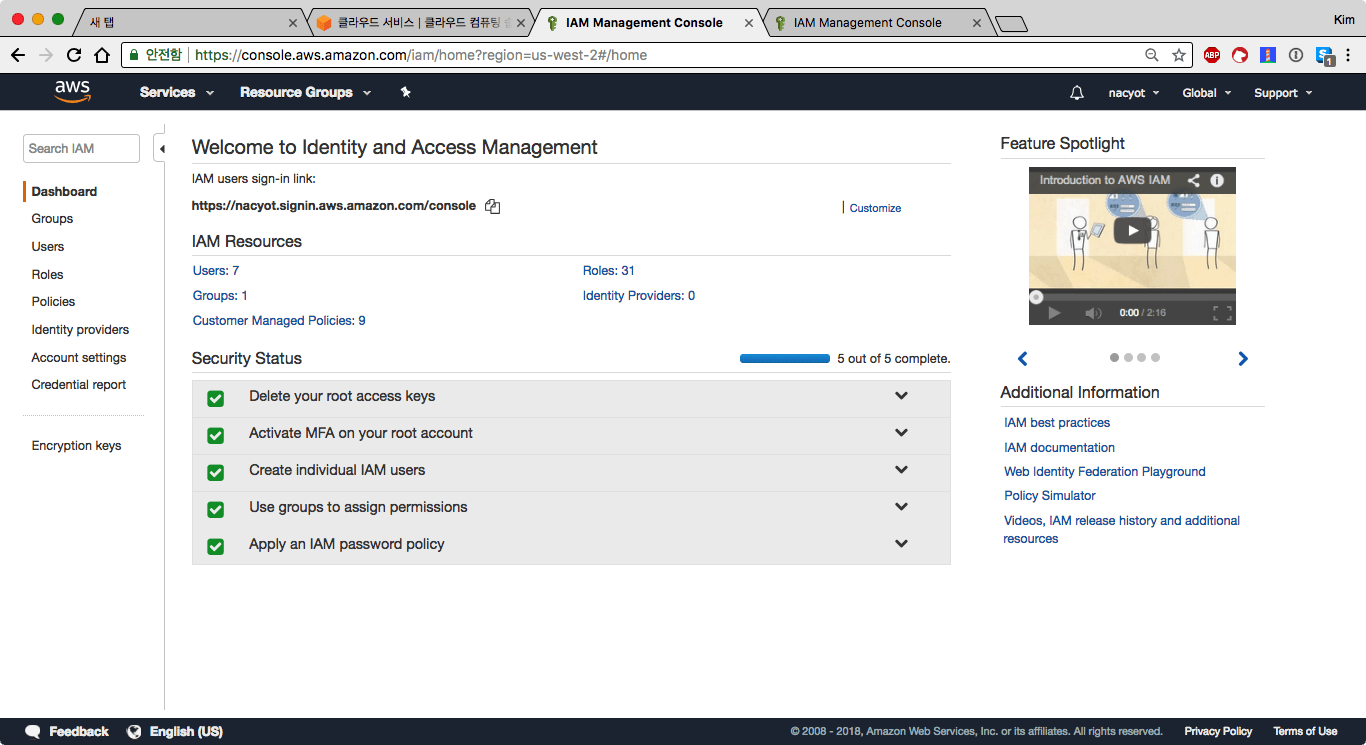Click the browser address bar URL
The width and height of the screenshot is (1366, 745).
421,55
